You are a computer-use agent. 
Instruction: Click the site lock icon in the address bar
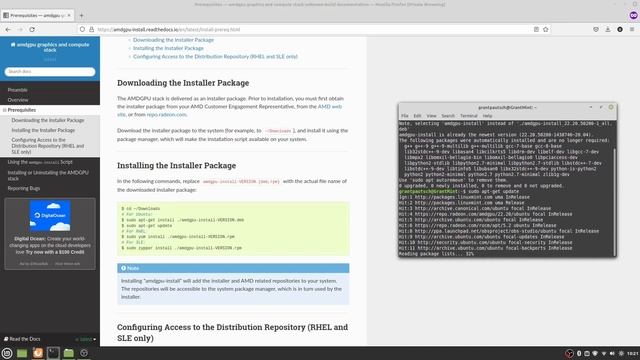pyautogui.click(x=91, y=29)
